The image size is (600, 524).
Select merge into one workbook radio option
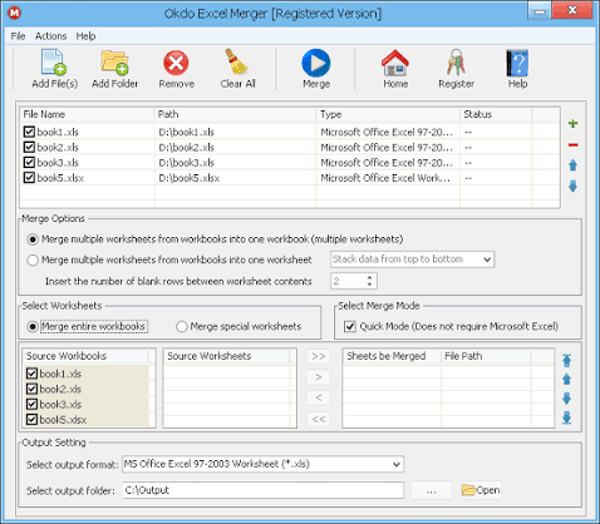33,240
